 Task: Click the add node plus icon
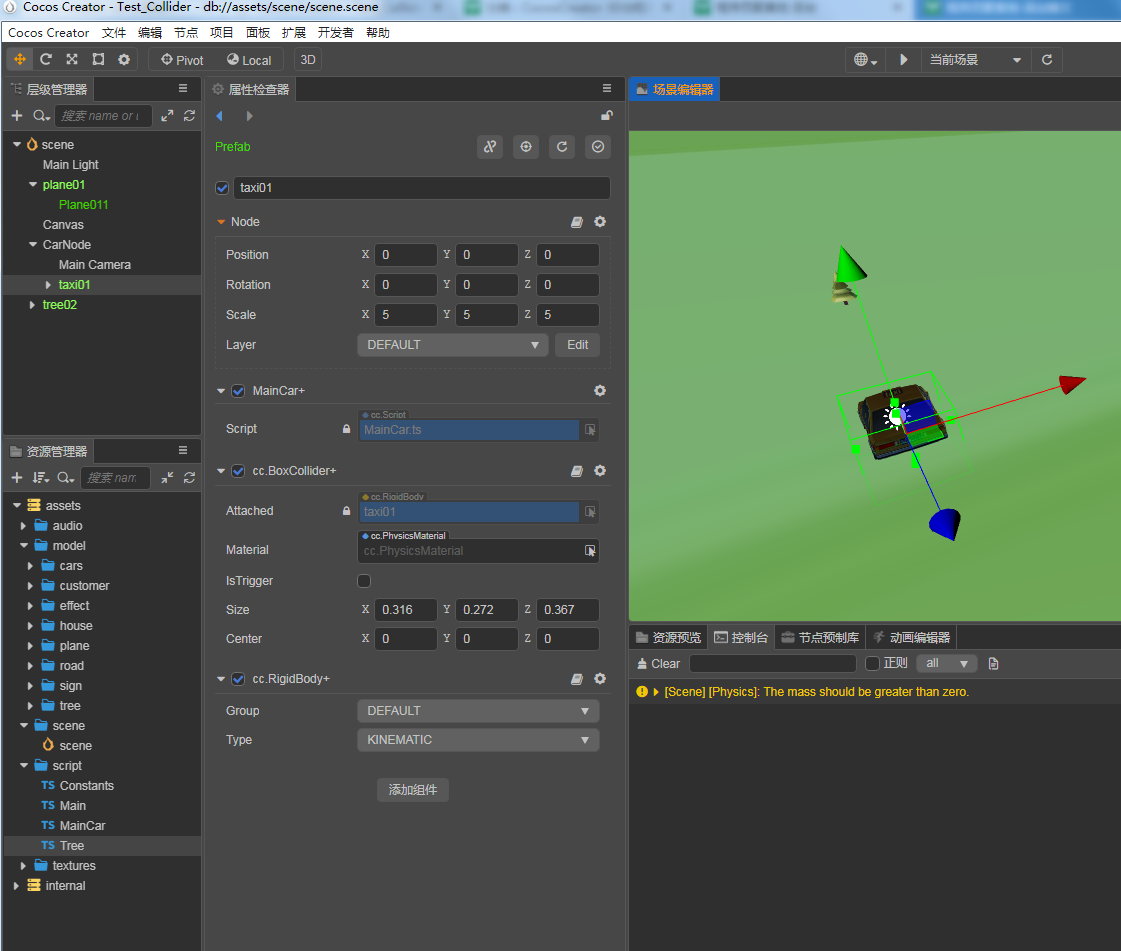click(17, 116)
